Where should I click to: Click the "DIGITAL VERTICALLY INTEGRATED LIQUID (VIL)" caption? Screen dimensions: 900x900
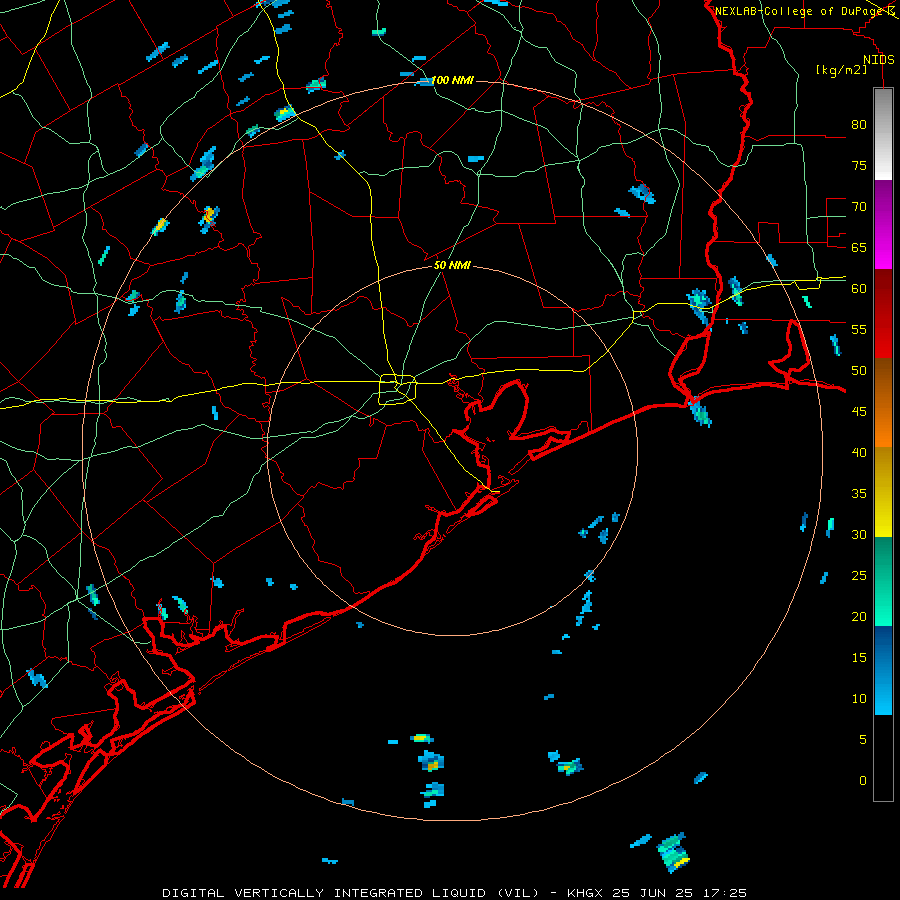350,893
